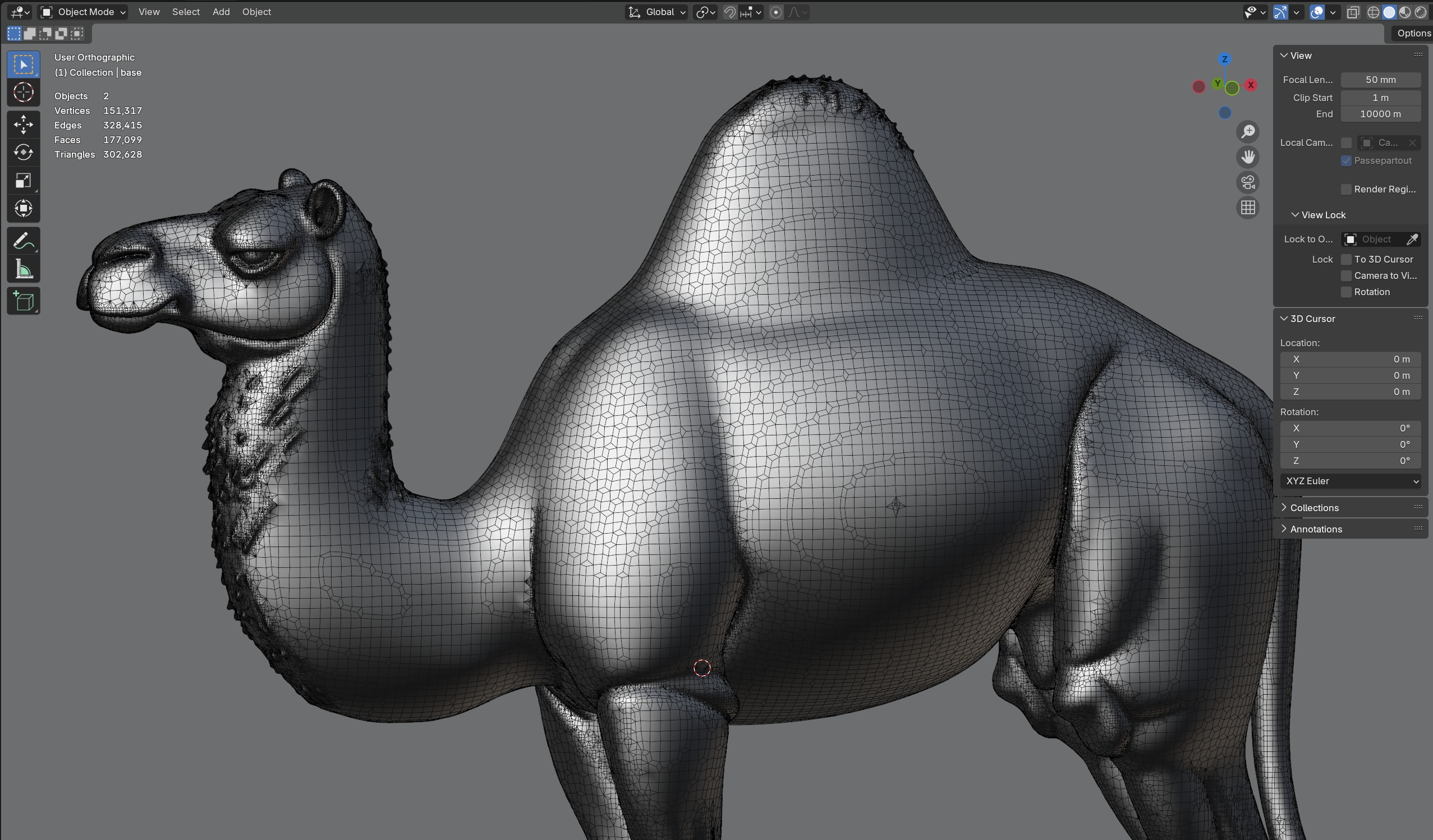Screen dimensions: 1433x840
Task: Expand the Collections panel
Action: pyautogui.click(x=1313, y=508)
